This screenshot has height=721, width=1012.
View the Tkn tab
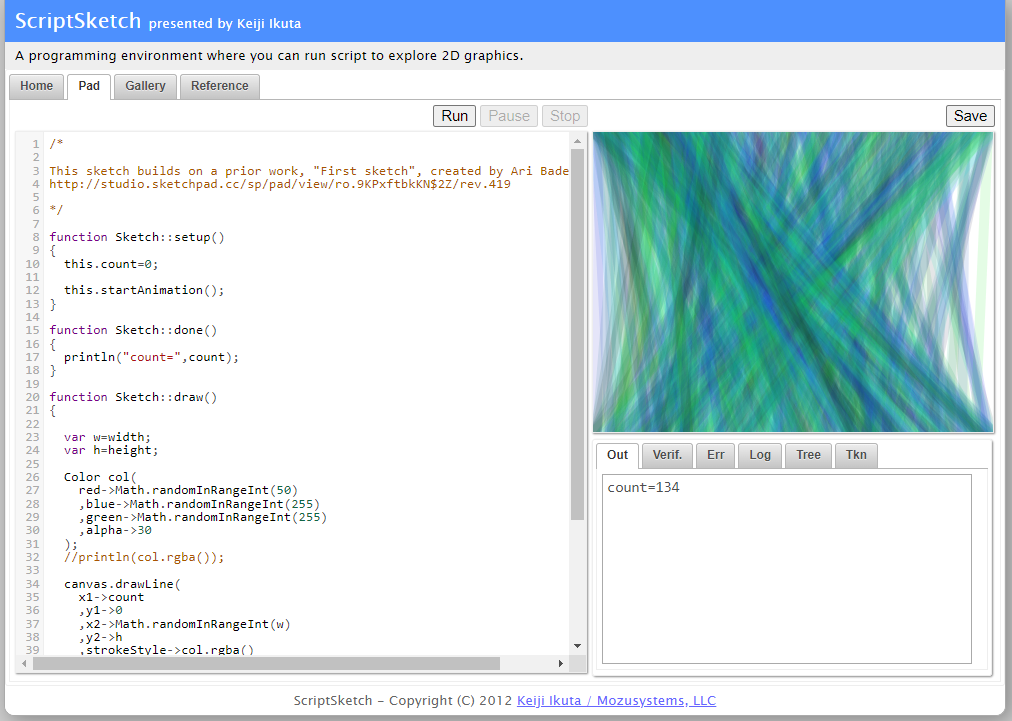click(856, 455)
